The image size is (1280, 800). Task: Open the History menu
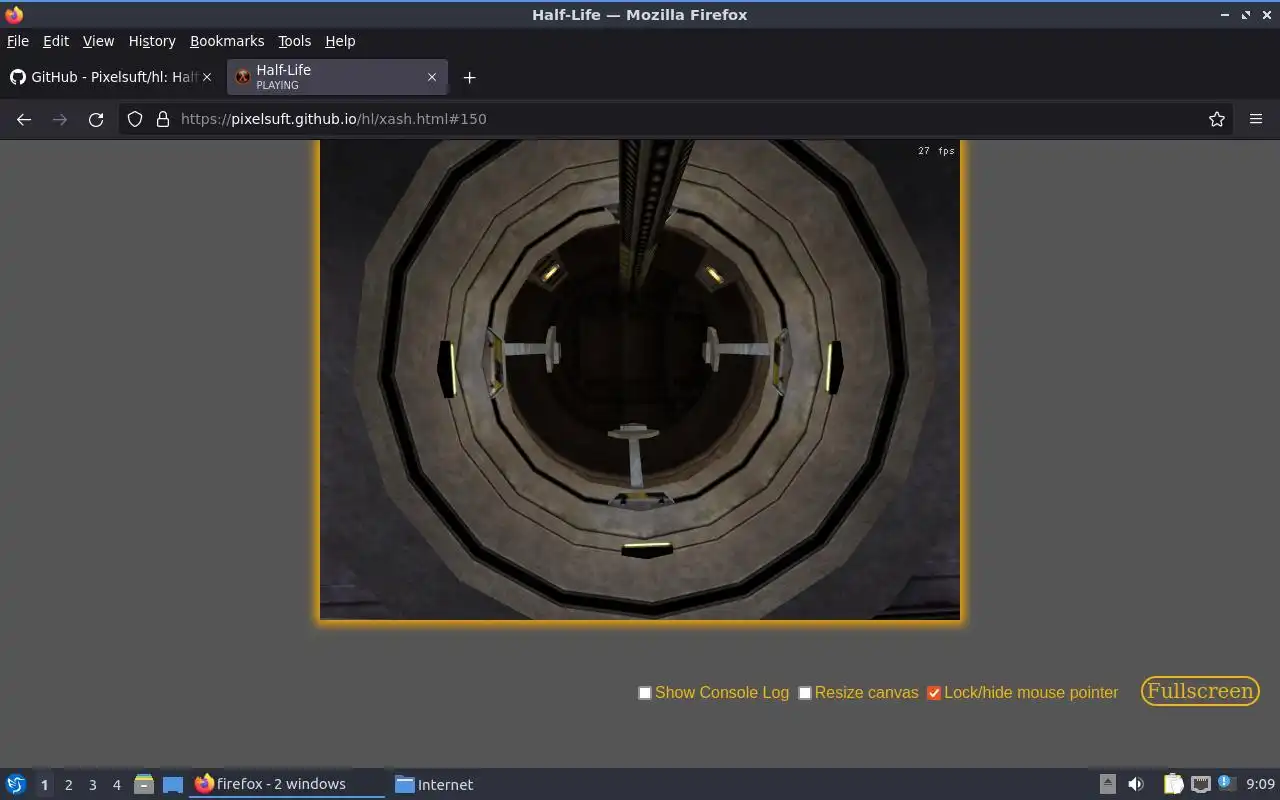point(152,41)
